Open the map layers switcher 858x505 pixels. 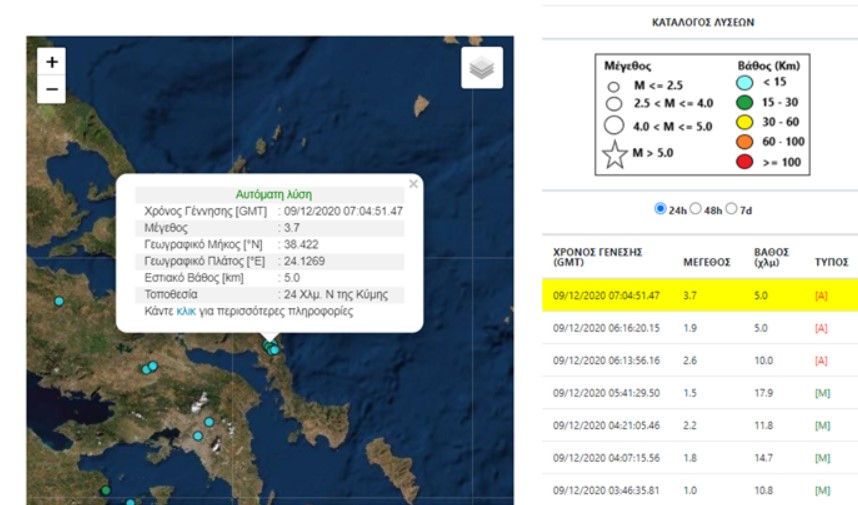pyautogui.click(x=482, y=67)
